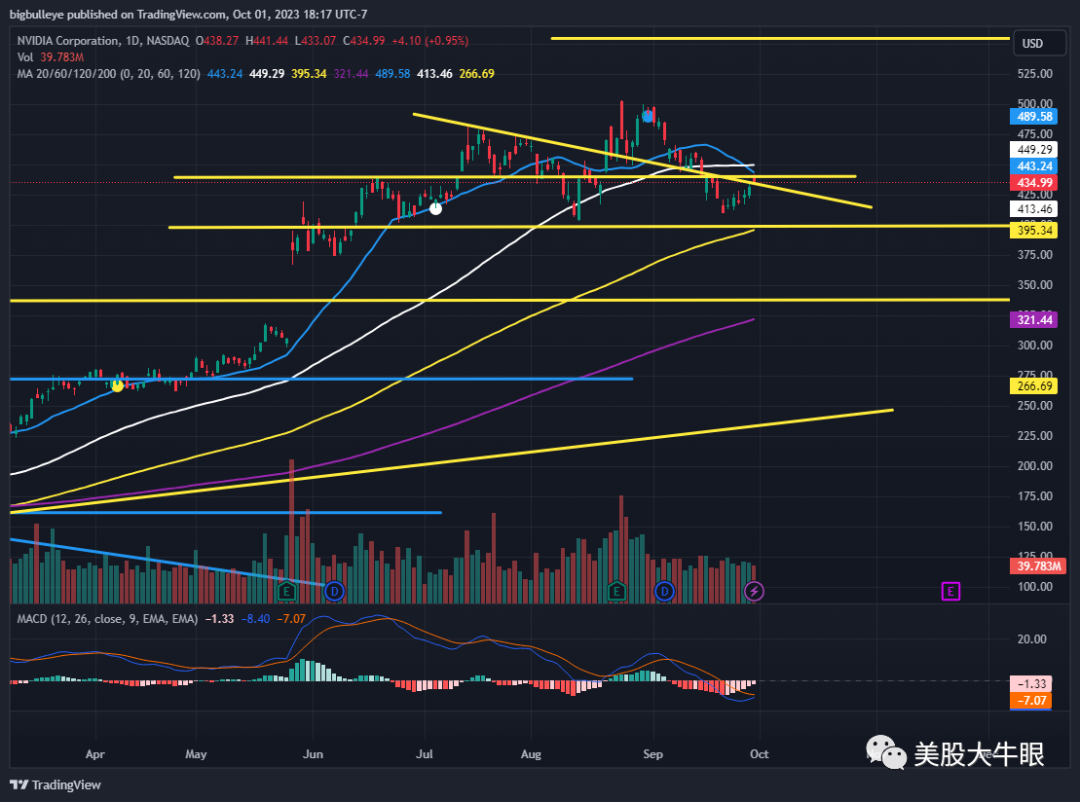Screen dimensions: 1080x802
Task: Click the C434.99 close value in the header
Action: point(364,41)
